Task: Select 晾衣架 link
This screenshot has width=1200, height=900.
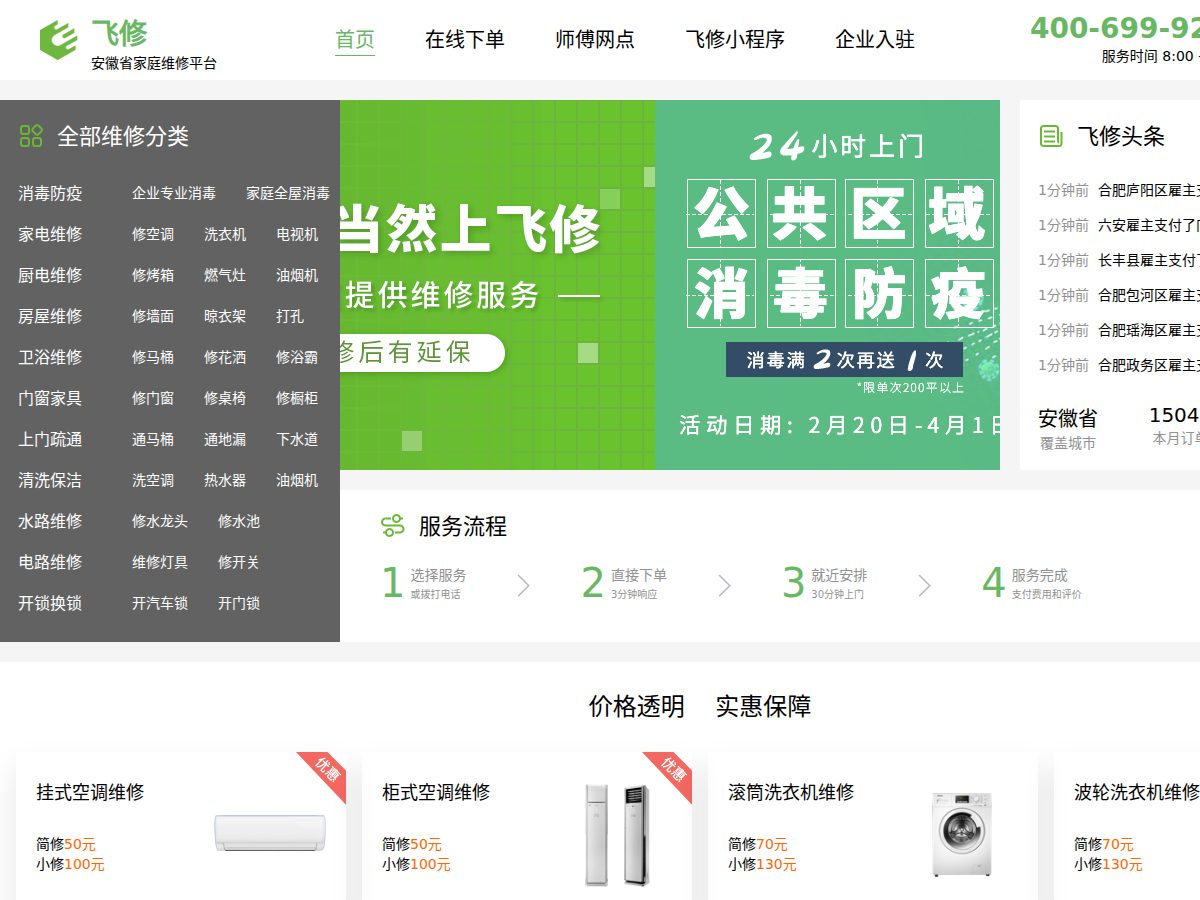Action: pos(225,316)
